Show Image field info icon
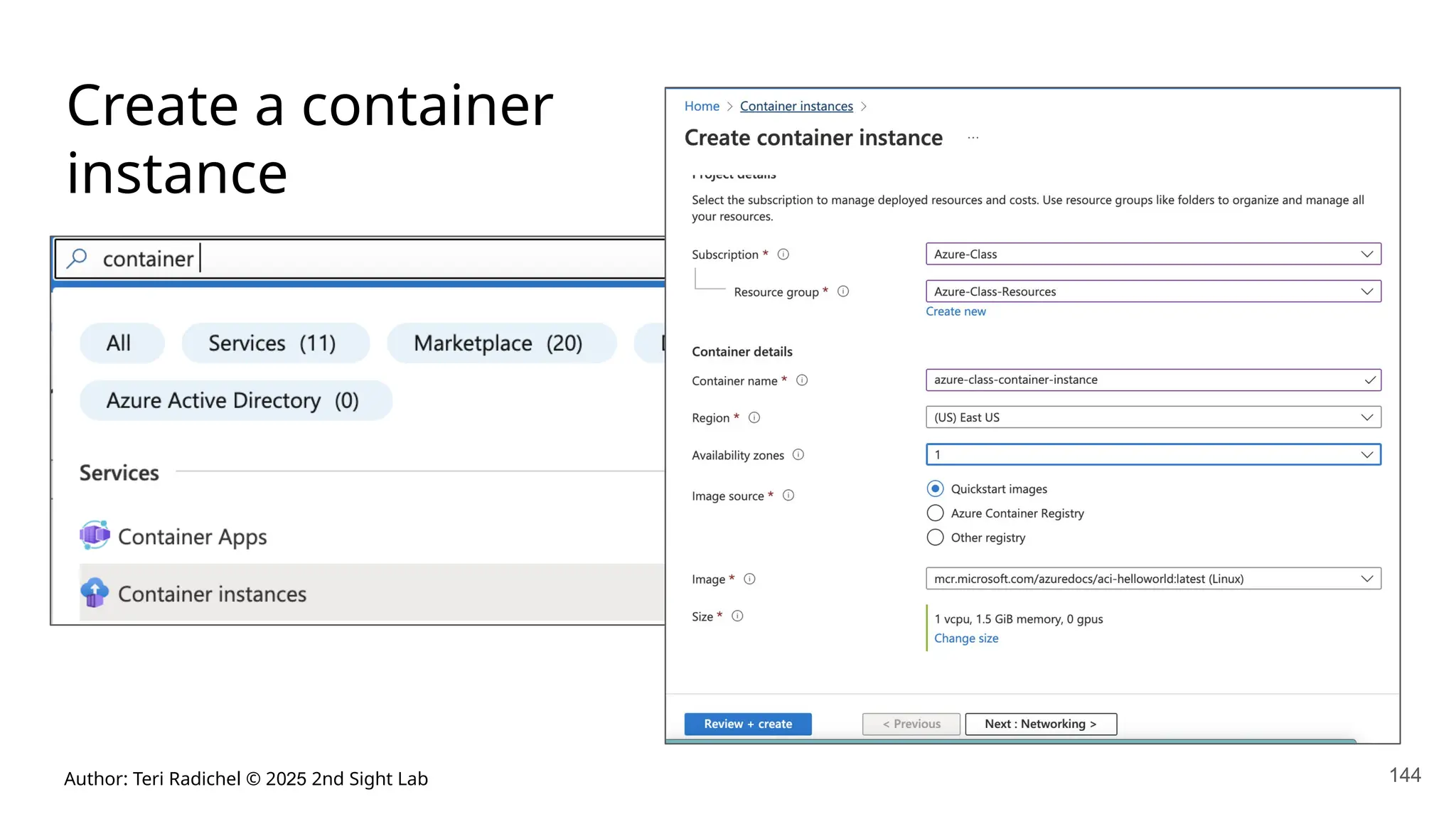This screenshot has height=819, width=1456. (749, 579)
